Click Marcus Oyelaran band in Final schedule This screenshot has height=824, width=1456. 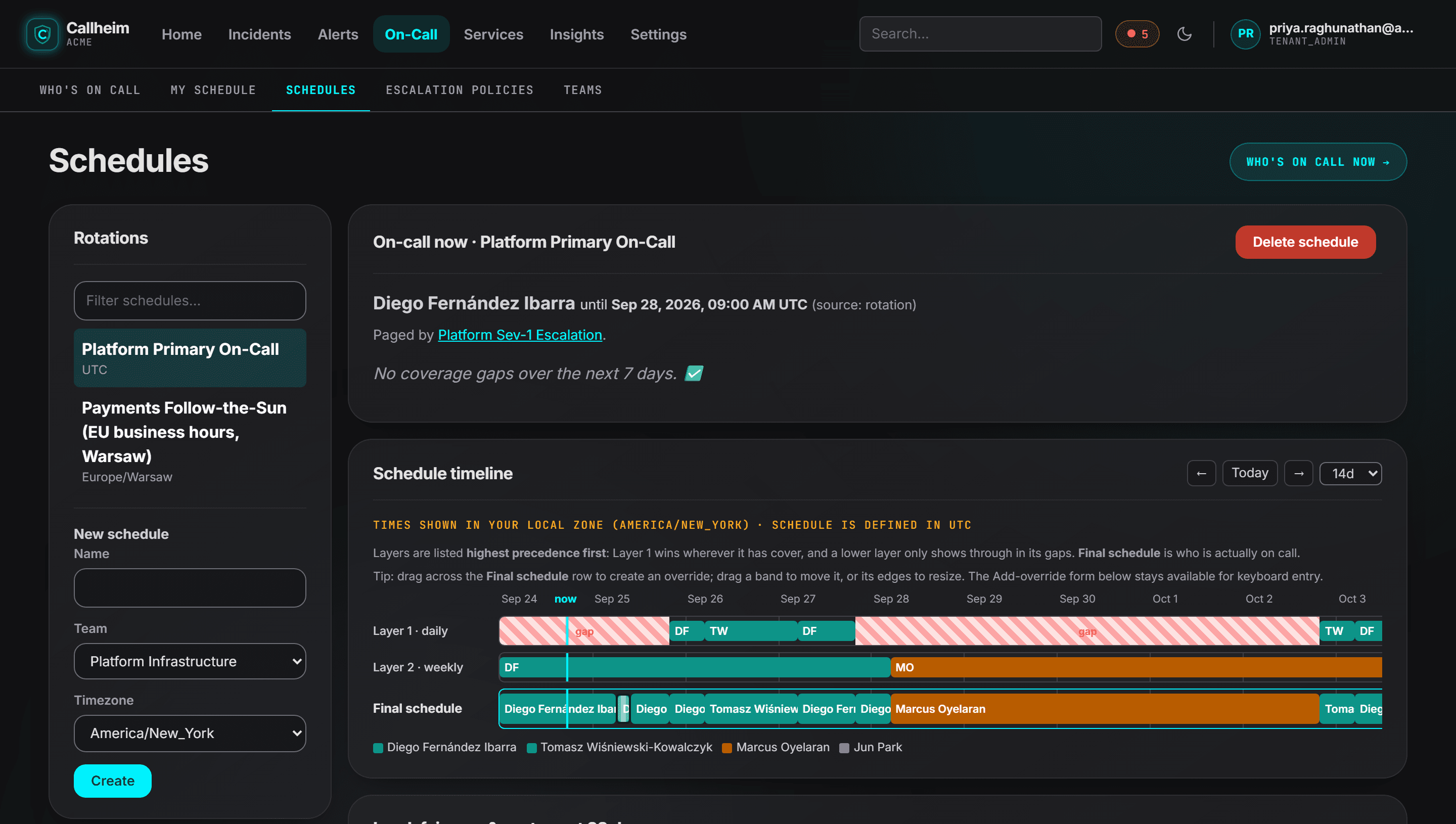pos(1104,709)
